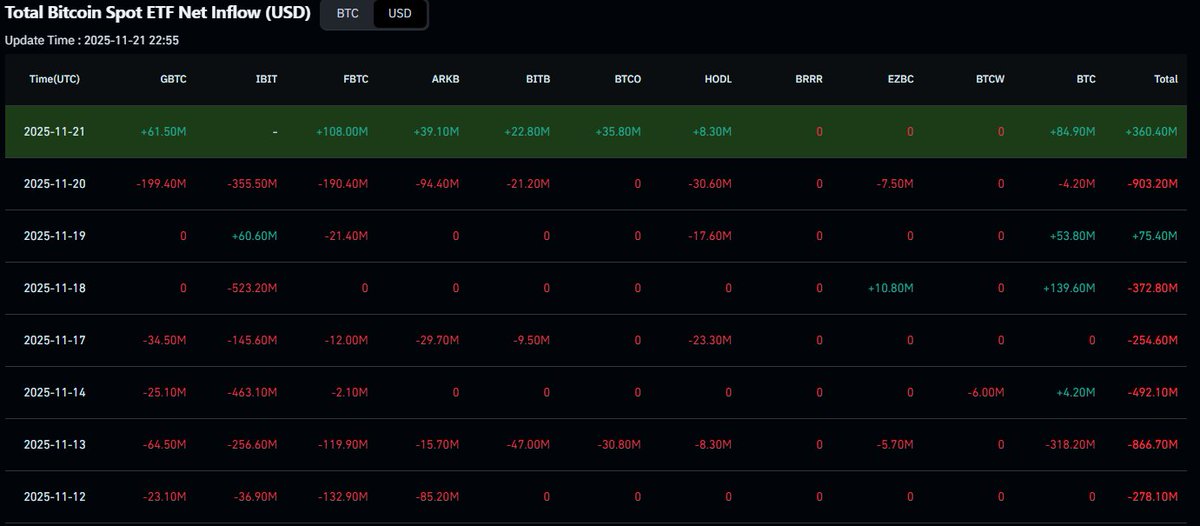Click the +22.80M BITB cell
The width and height of the screenshot is (1200, 526).
pyautogui.click(x=527, y=132)
